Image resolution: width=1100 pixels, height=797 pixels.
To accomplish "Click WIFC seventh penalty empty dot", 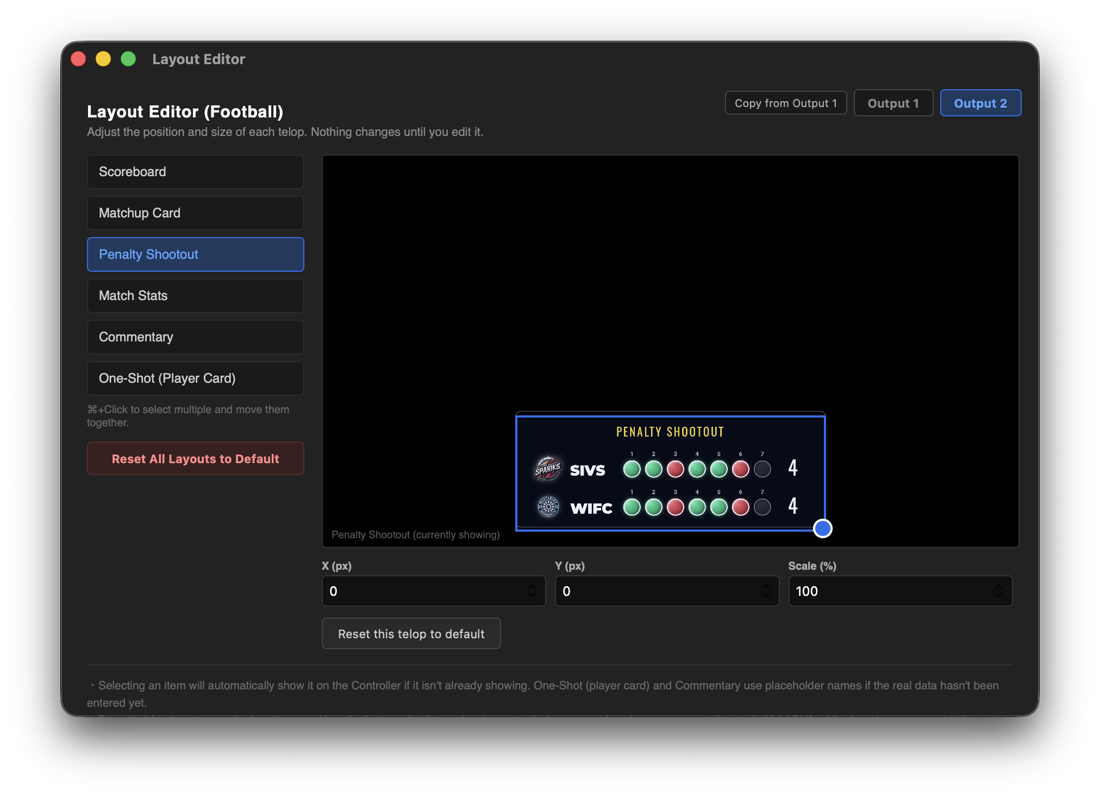I will tap(763, 507).
